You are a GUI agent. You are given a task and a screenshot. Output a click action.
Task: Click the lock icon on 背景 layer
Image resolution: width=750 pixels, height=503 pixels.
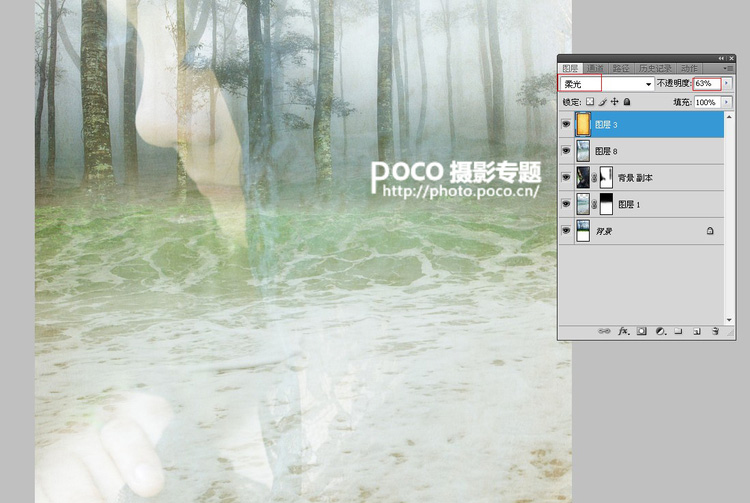point(710,231)
